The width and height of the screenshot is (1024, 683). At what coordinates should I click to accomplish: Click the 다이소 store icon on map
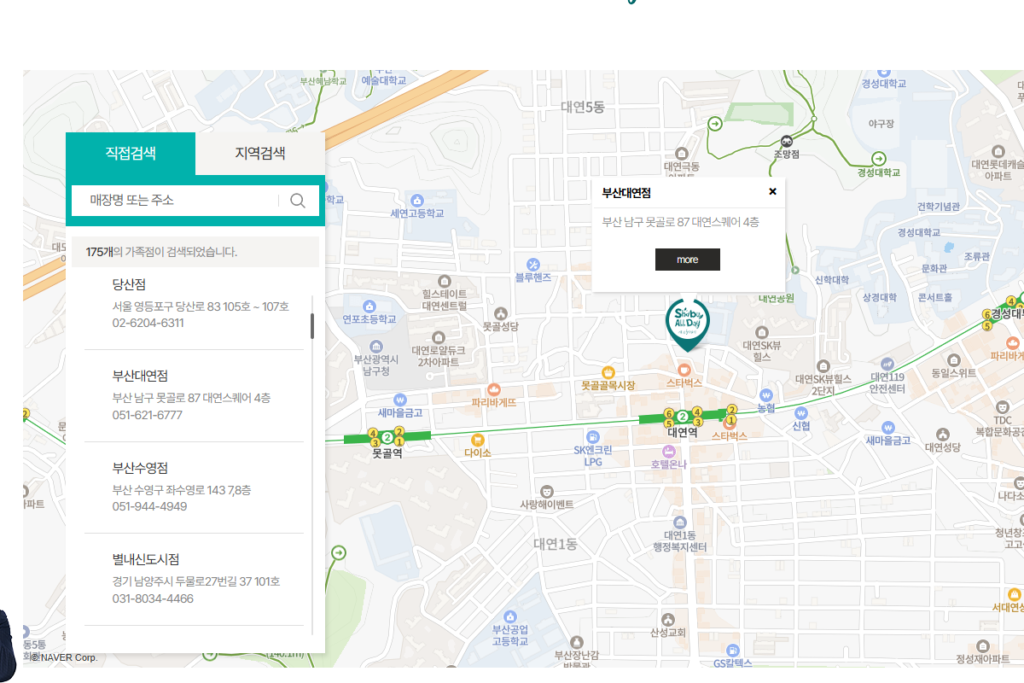[x=477, y=439]
